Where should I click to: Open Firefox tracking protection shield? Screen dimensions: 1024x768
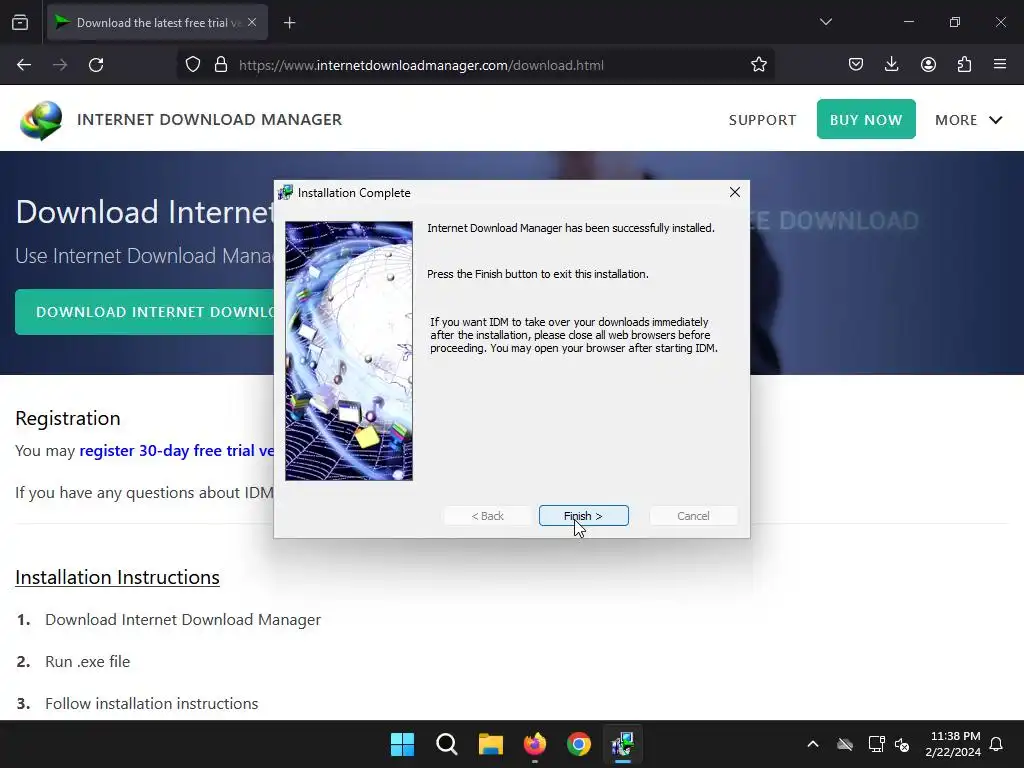[x=193, y=65]
